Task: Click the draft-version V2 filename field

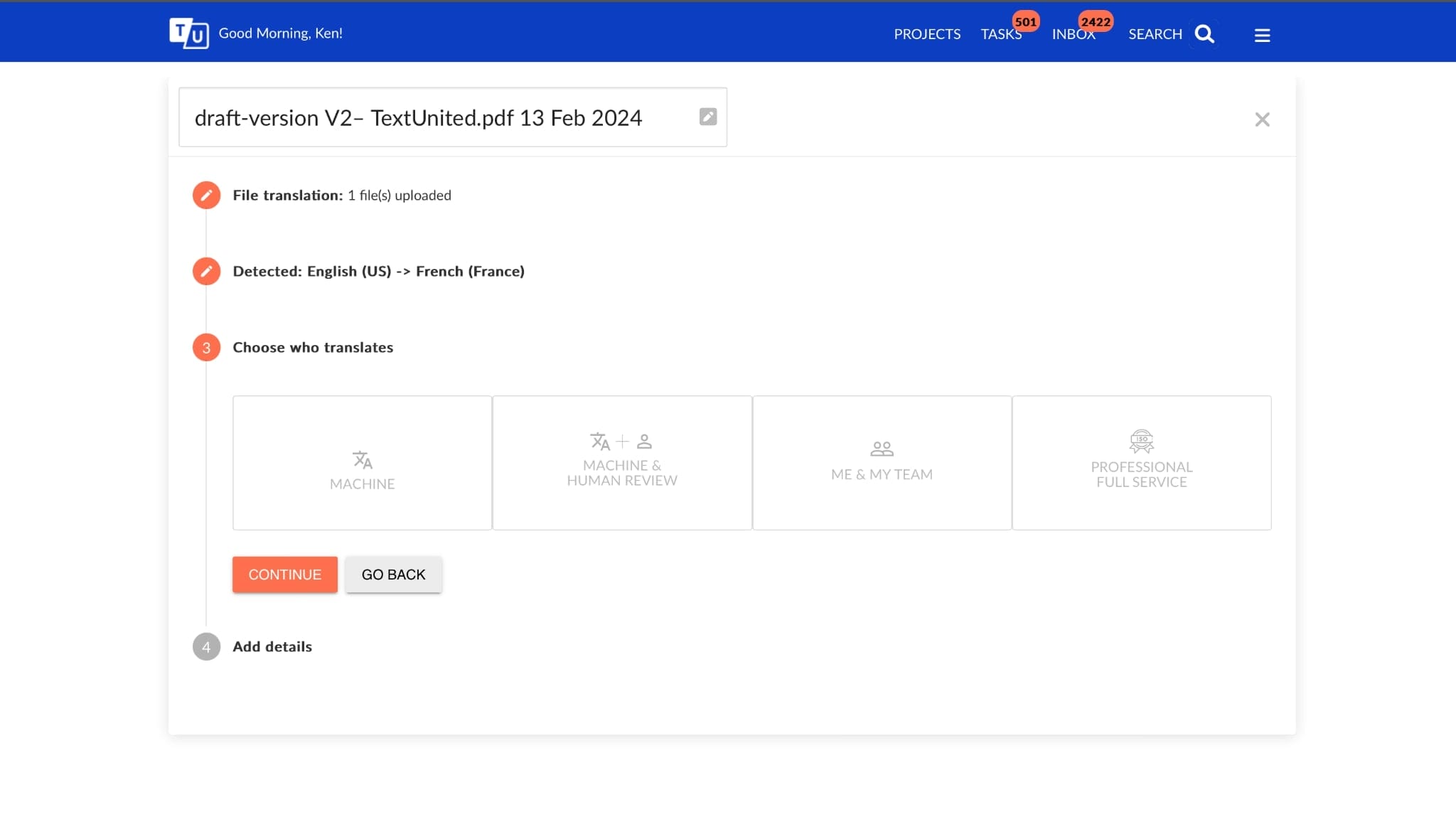Action: tap(452, 117)
